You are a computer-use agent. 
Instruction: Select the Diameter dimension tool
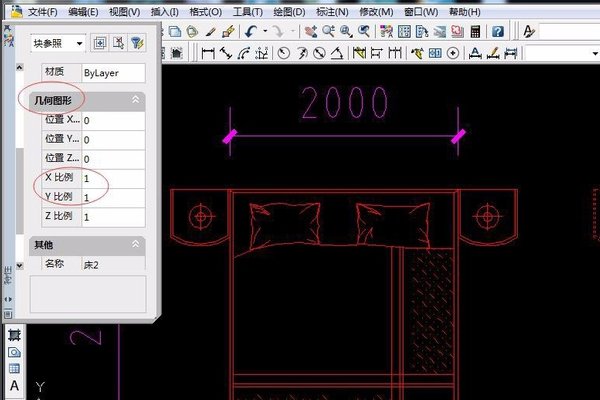pos(319,53)
